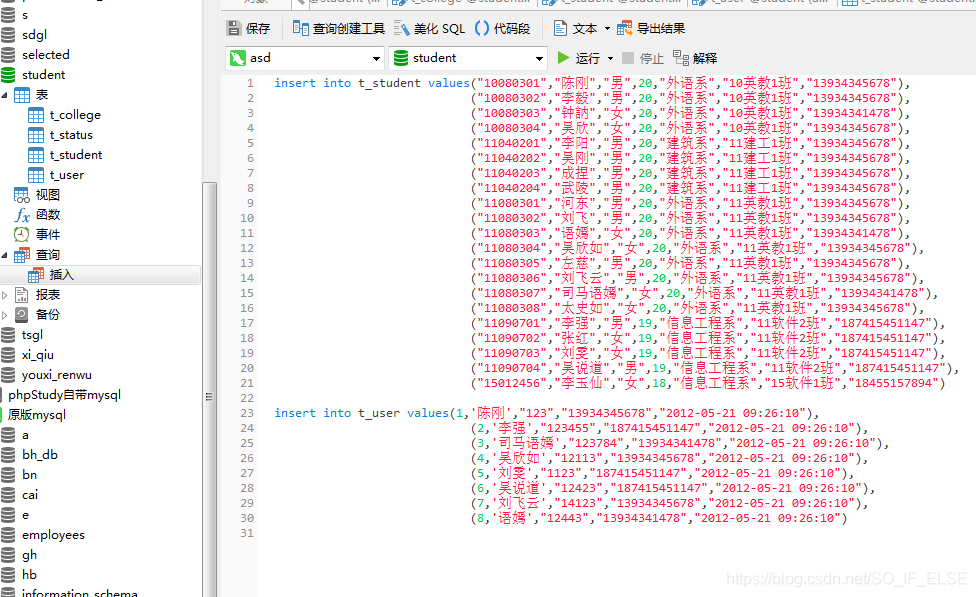Click the t_user table icon
The height and width of the screenshot is (597, 976).
coord(36,175)
